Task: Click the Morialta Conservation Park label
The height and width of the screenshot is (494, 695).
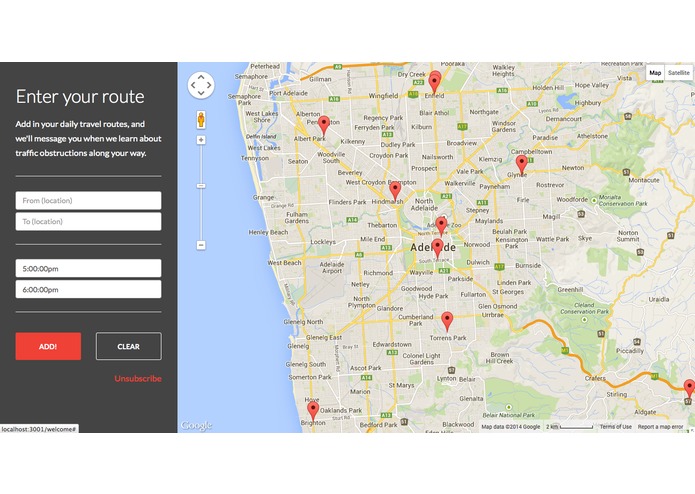Action: [x=623, y=200]
